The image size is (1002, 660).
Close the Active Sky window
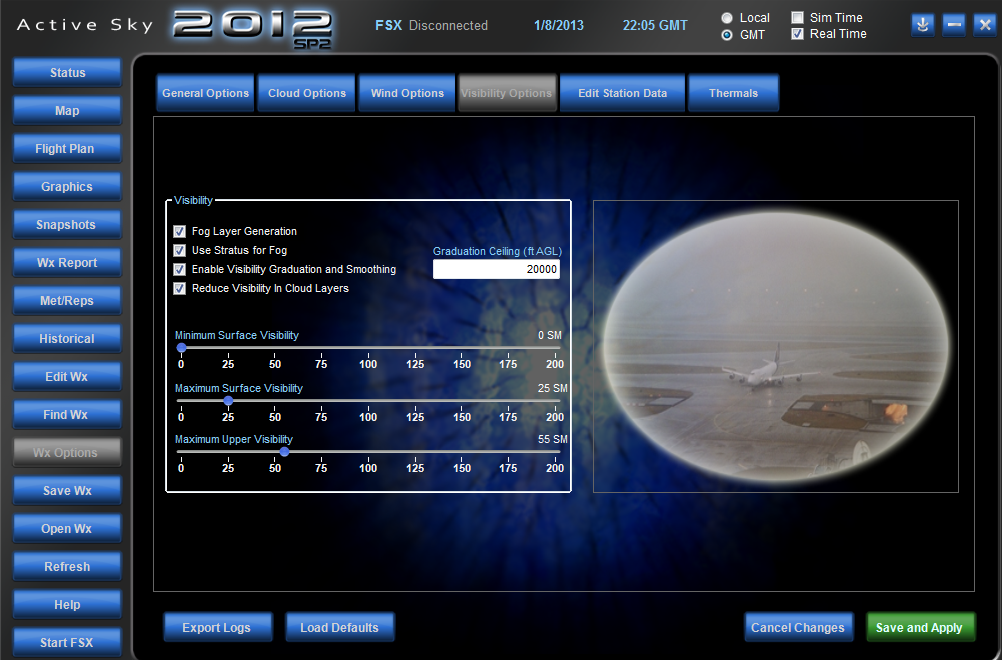click(983, 25)
